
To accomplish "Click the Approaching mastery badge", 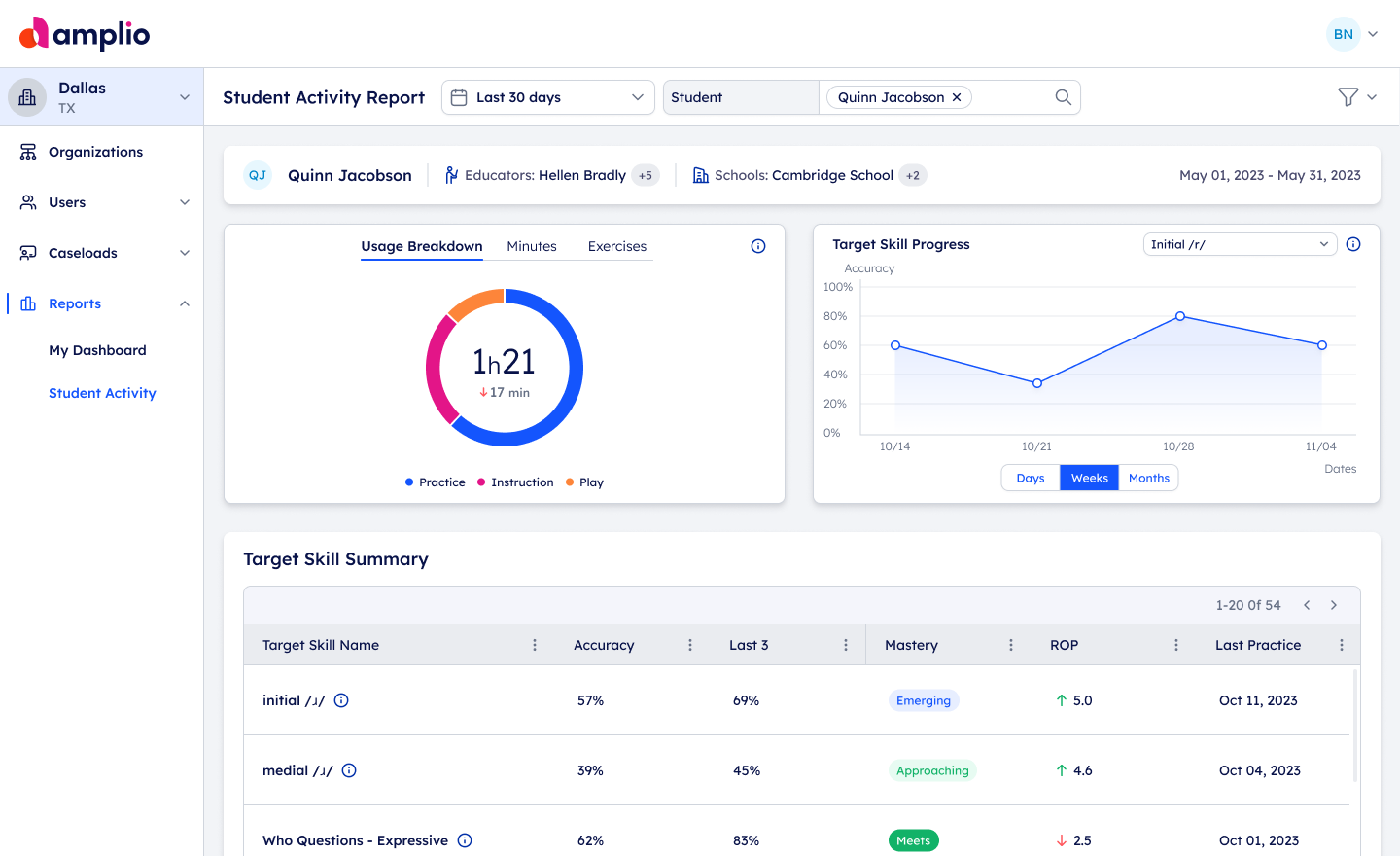I will (932, 770).
